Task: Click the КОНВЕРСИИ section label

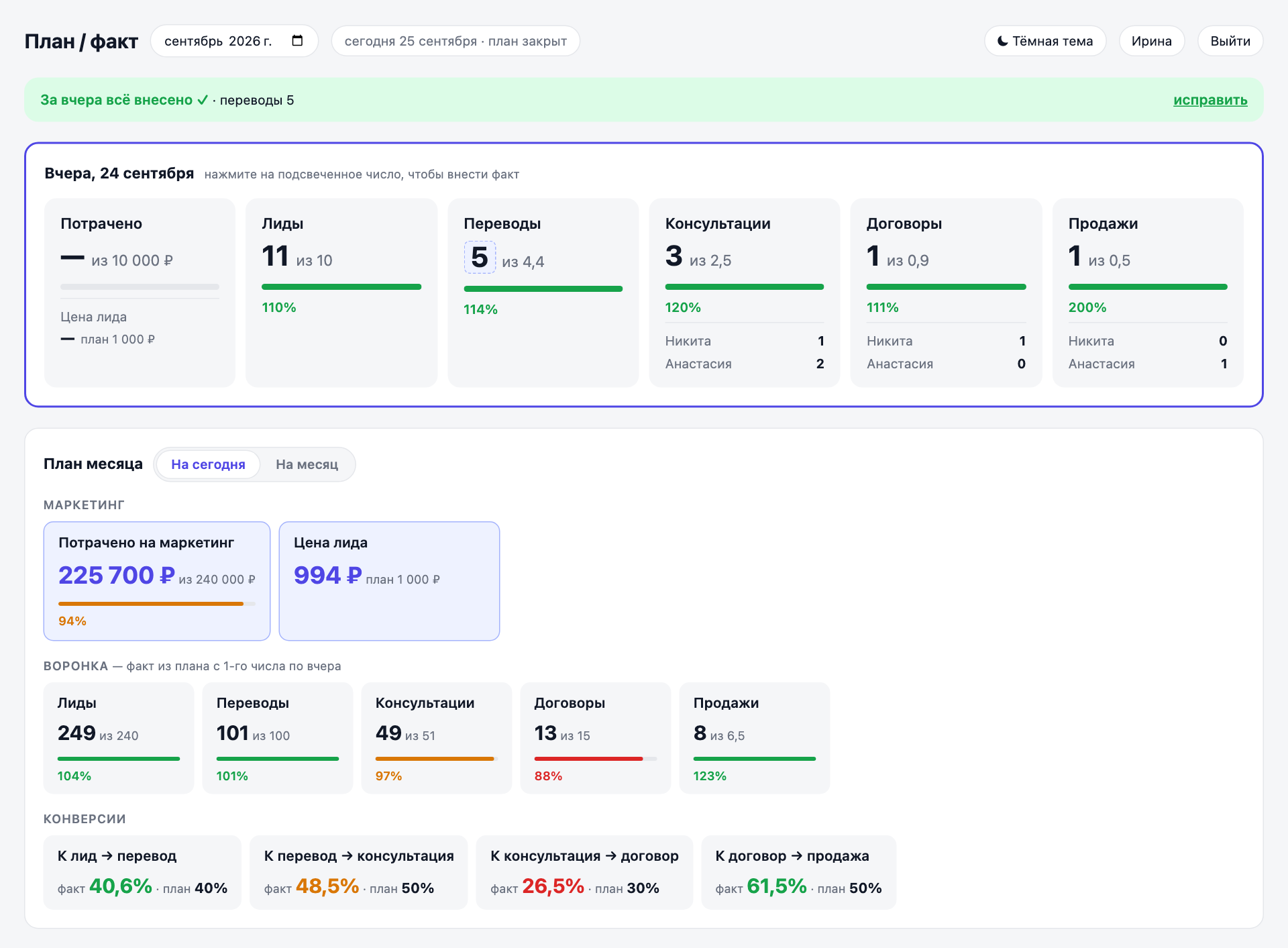Action: tap(85, 819)
